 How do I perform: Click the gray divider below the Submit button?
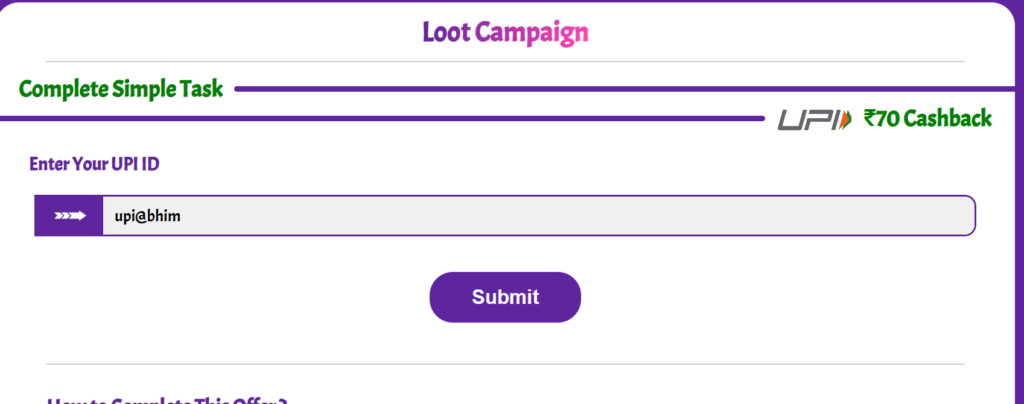505,364
